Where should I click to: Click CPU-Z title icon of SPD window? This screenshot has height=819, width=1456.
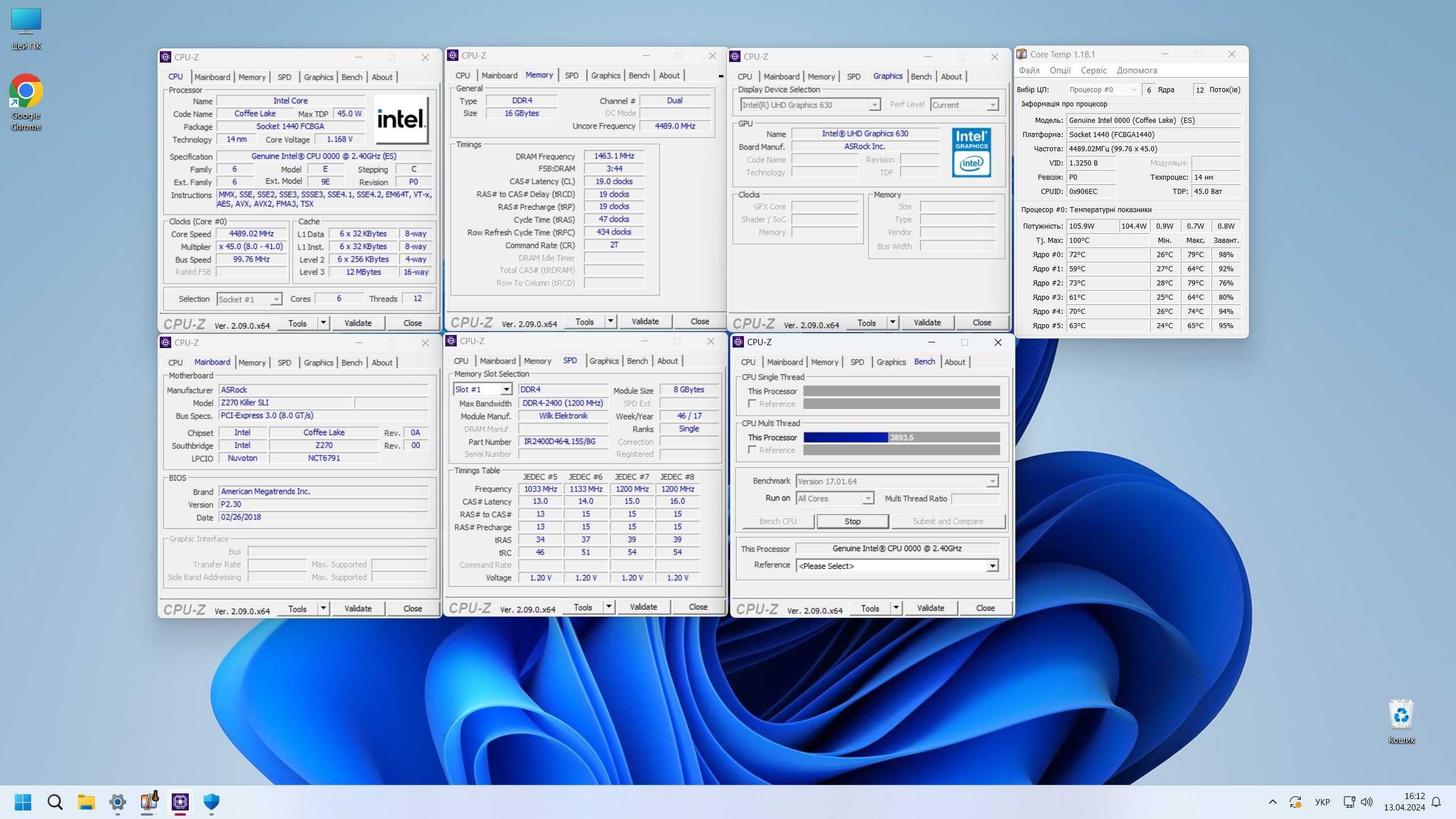[451, 341]
